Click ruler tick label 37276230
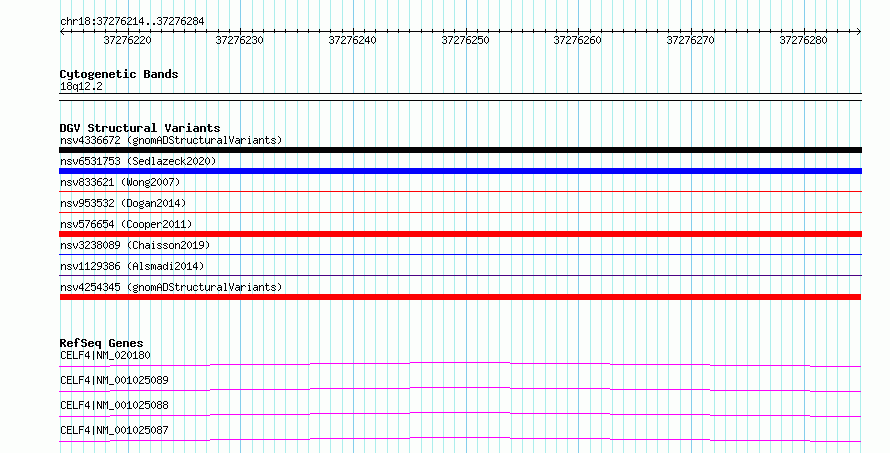Viewport: 890px width, 453px height. tap(240, 40)
